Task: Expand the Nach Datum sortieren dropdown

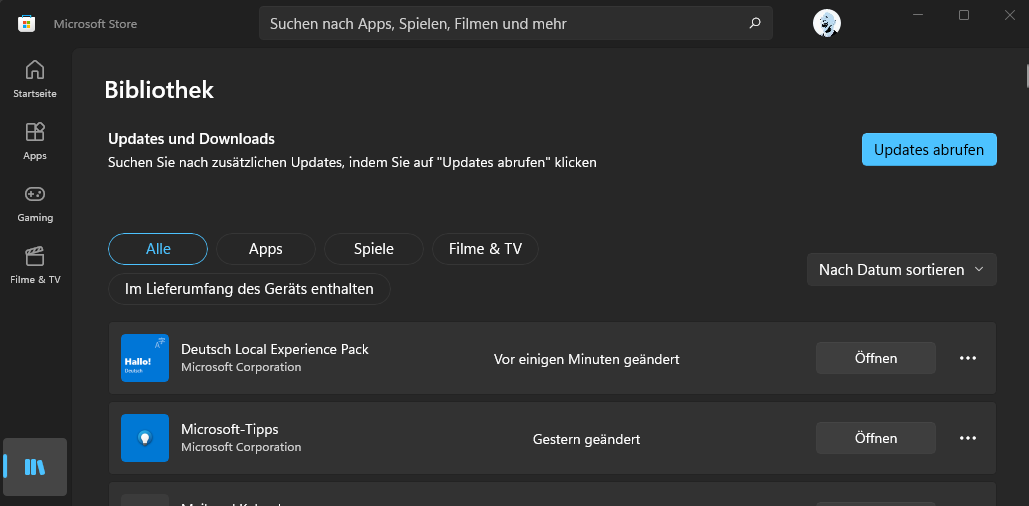Action: point(902,270)
